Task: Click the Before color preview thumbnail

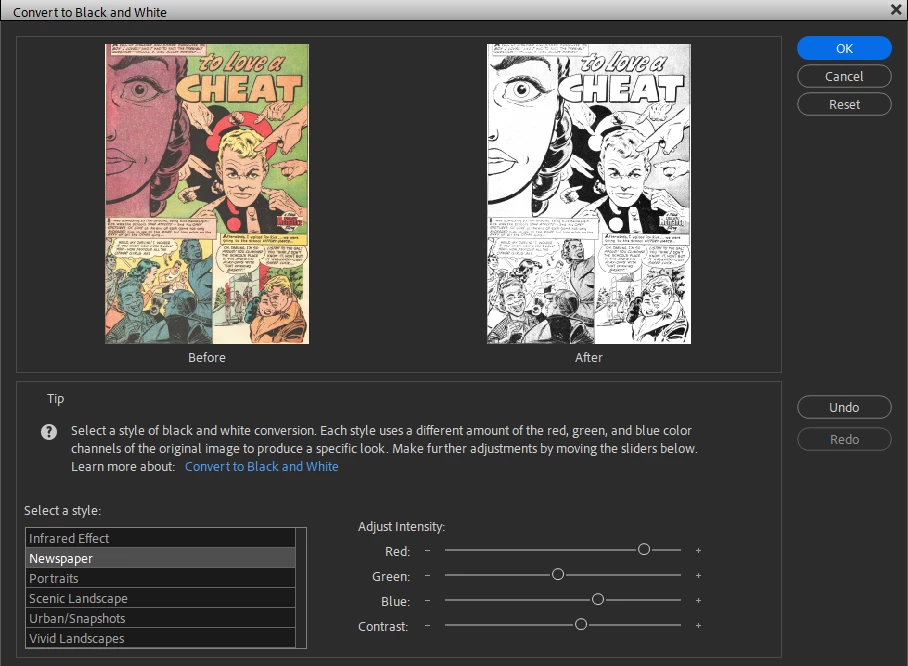Action: 207,194
